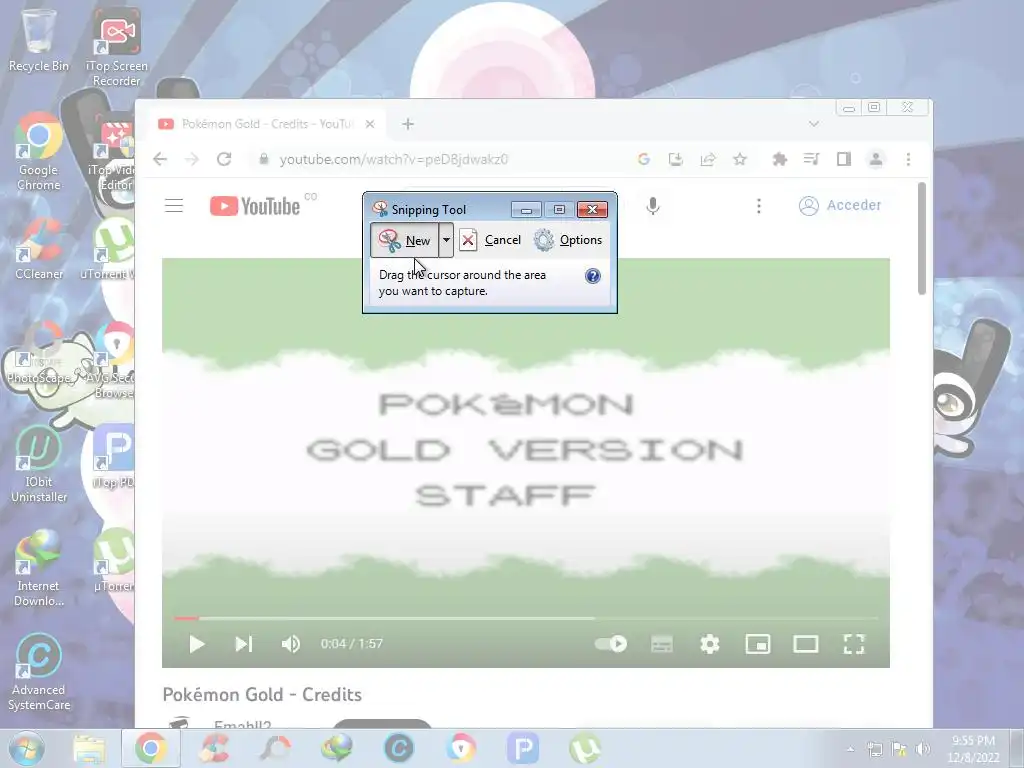Screen dimensions: 1024x768
Task: Open Snipping Tool Options
Action: pyautogui.click(x=568, y=240)
